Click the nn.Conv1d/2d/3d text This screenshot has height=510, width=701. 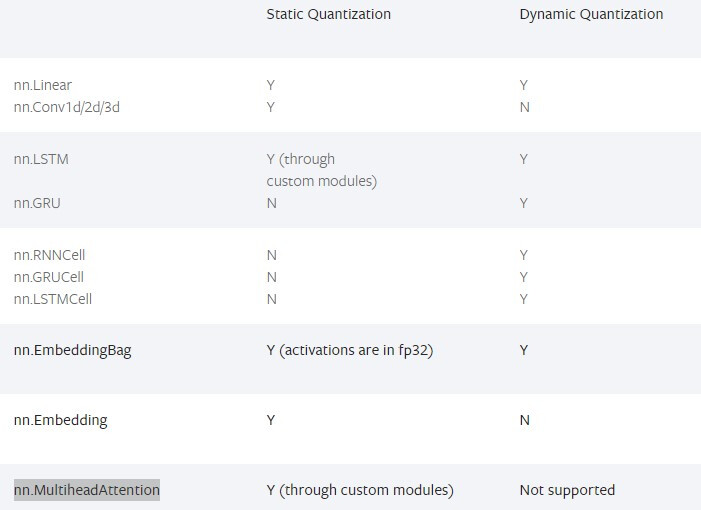[67, 107]
